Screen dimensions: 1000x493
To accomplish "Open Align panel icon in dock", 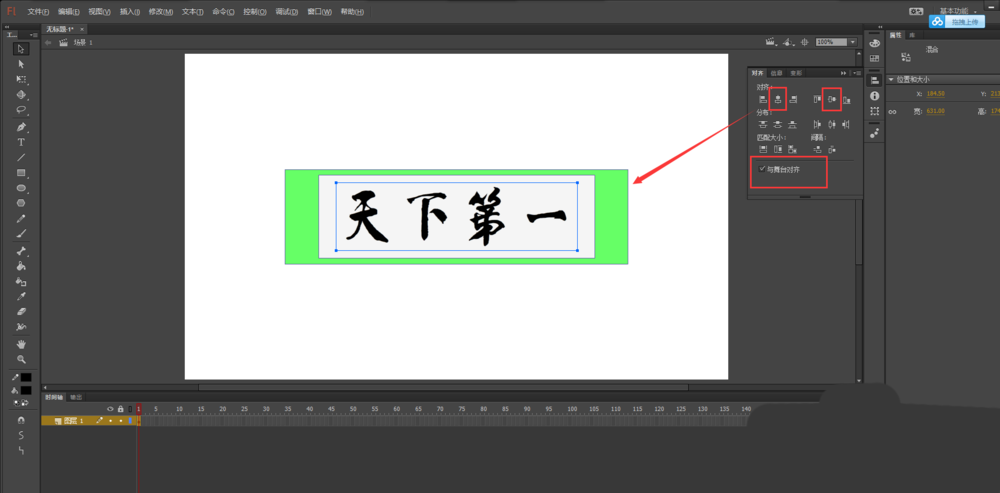I will pos(874,79).
